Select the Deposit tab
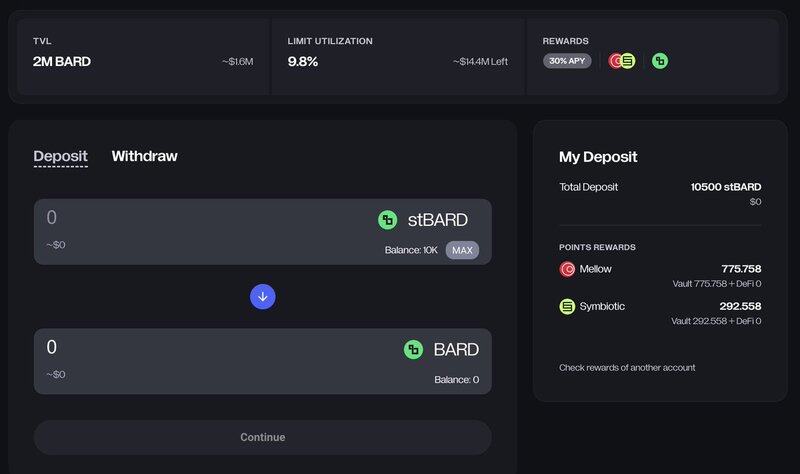800x474 pixels. pyautogui.click(x=60, y=156)
